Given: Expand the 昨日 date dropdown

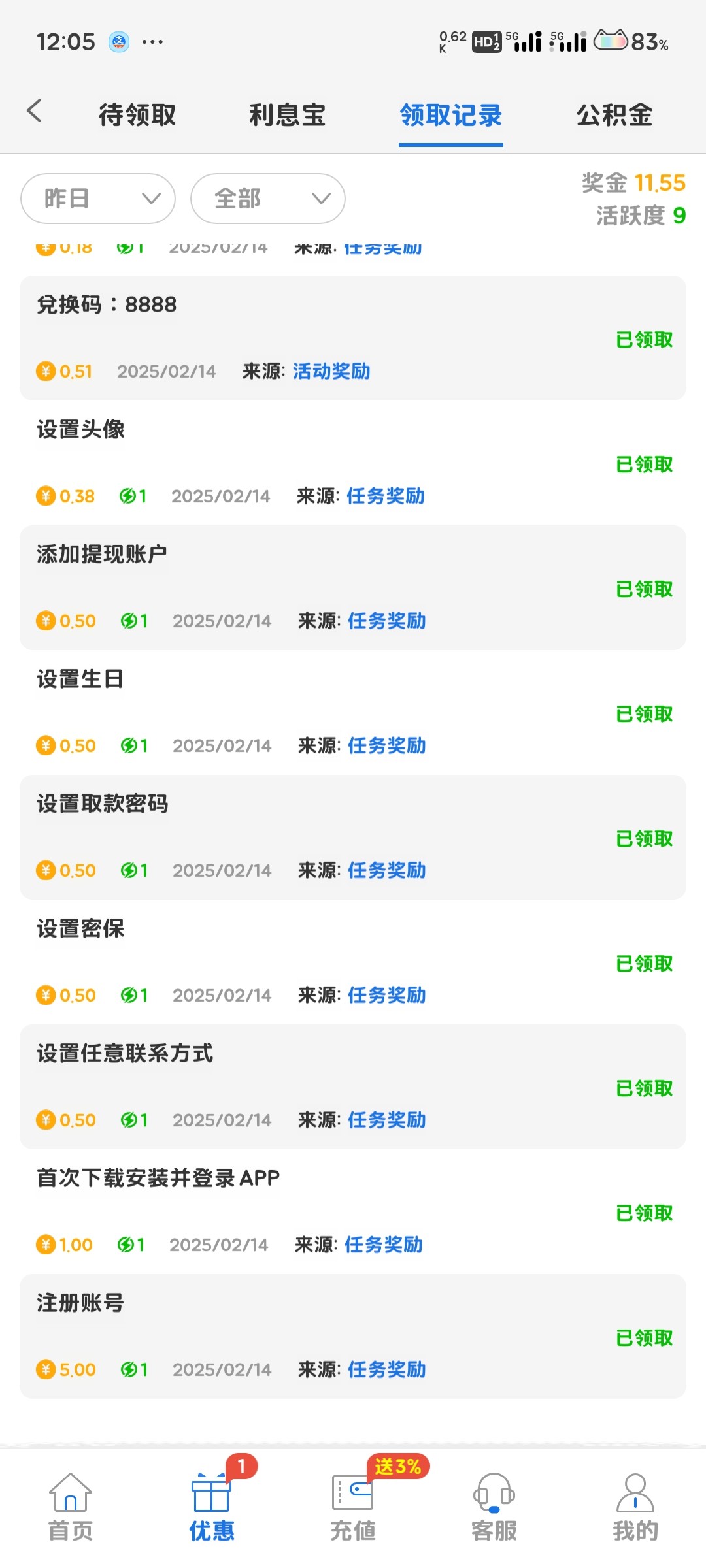Looking at the screenshot, I should click(98, 199).
